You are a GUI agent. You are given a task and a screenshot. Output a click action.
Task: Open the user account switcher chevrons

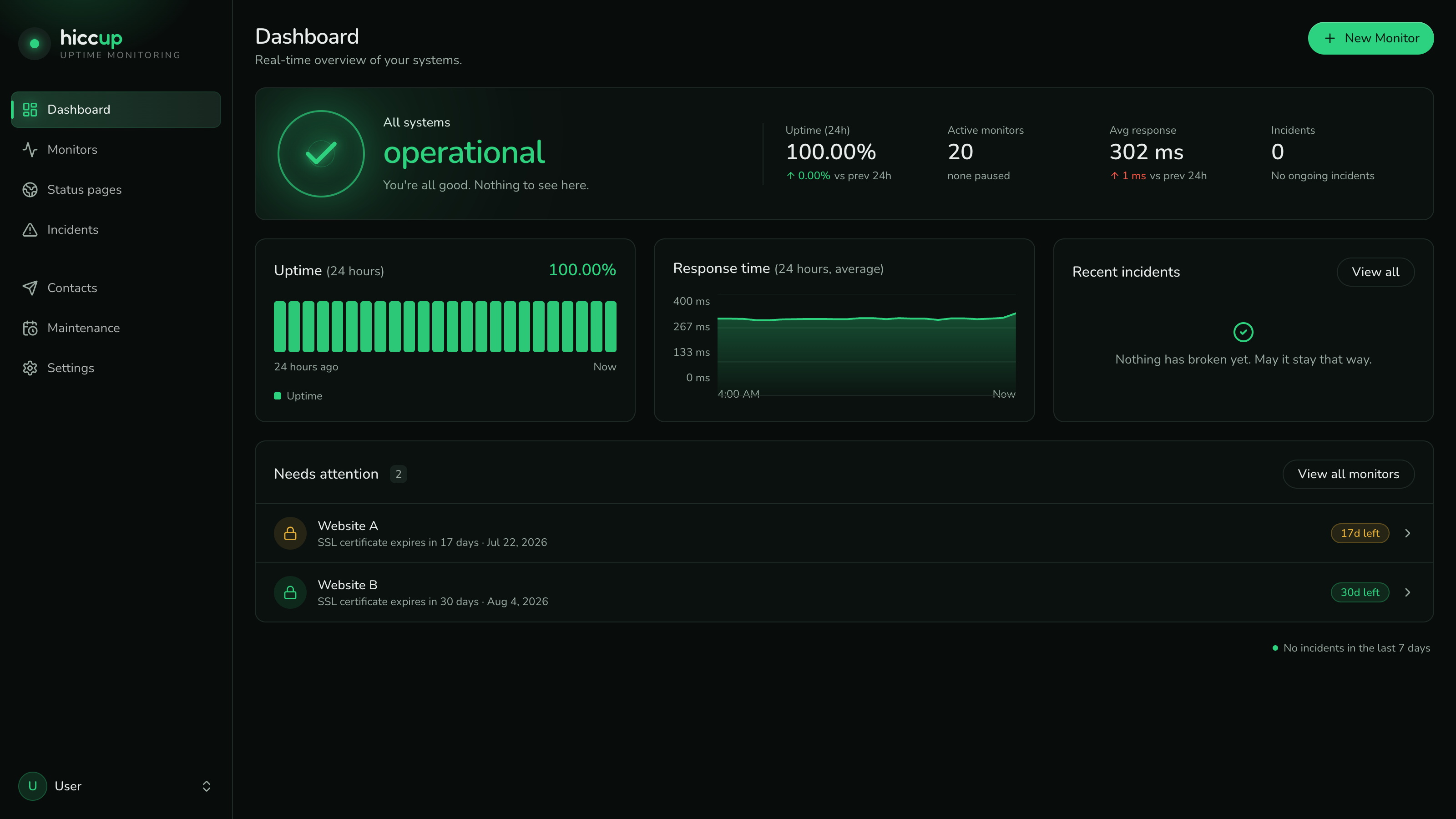(x=206, y=786)
